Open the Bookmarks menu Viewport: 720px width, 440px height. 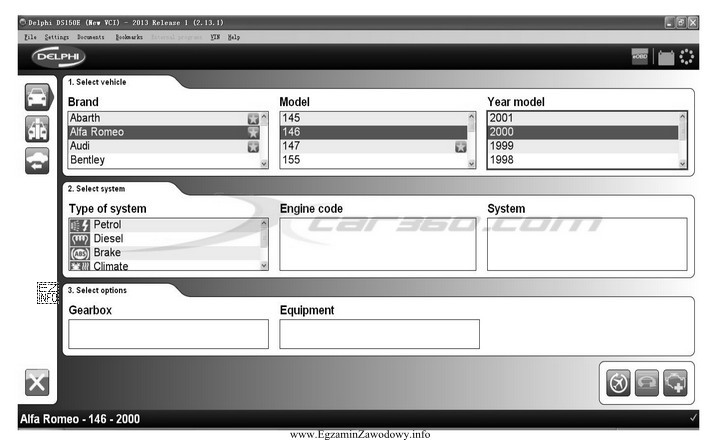(129, 37)
